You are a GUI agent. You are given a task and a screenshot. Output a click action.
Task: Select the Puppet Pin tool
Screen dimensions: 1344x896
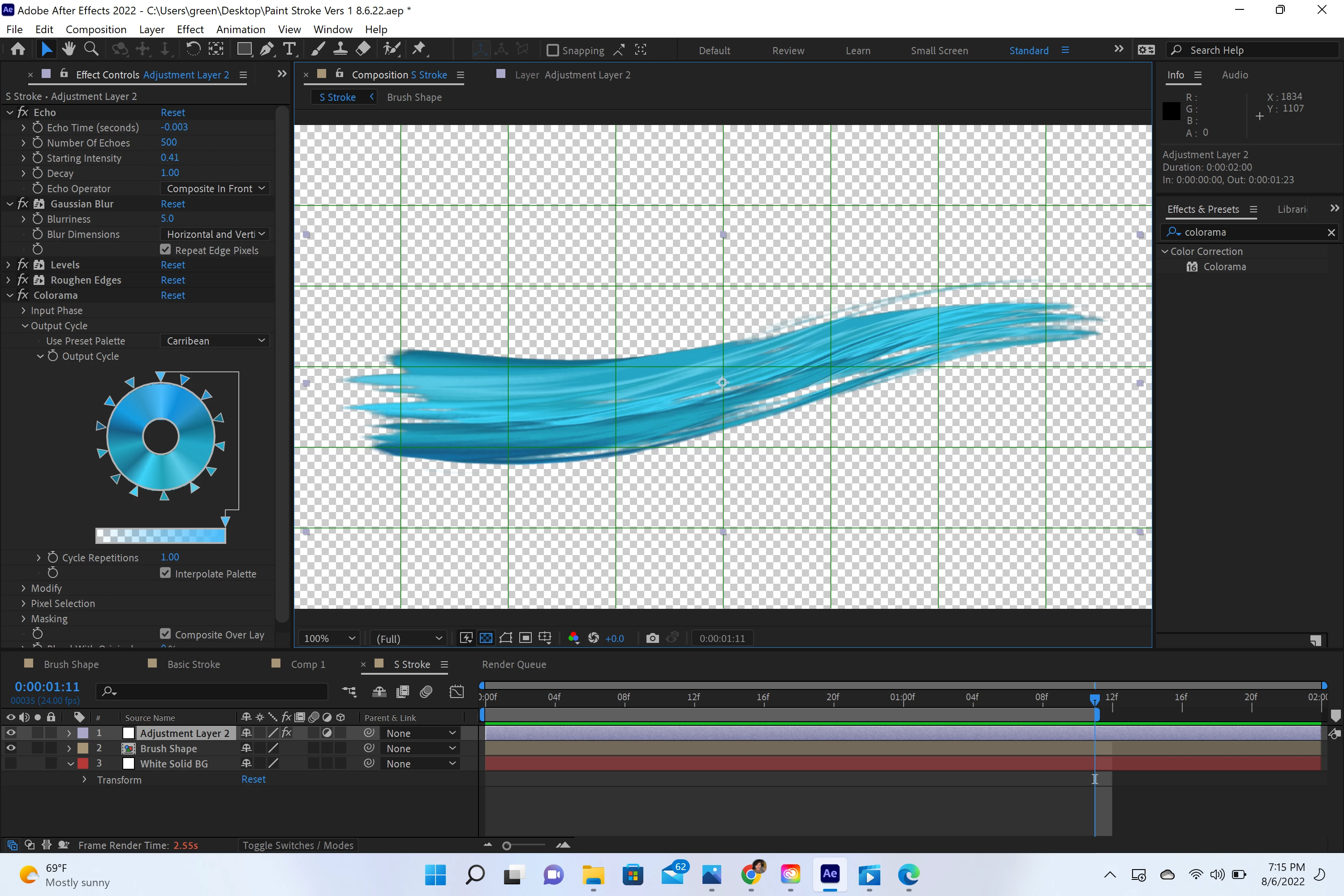[x=419, y=50]
